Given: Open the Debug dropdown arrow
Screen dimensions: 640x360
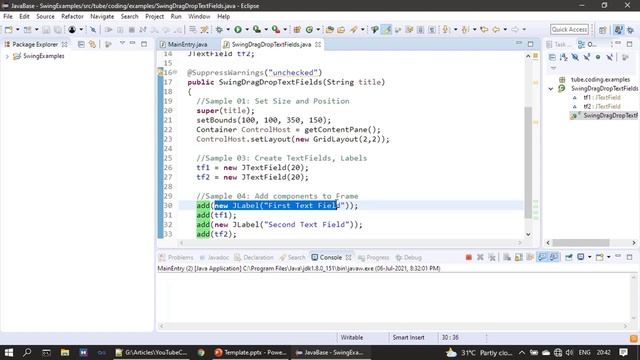Looking at the screenshot, I should 228,29.
